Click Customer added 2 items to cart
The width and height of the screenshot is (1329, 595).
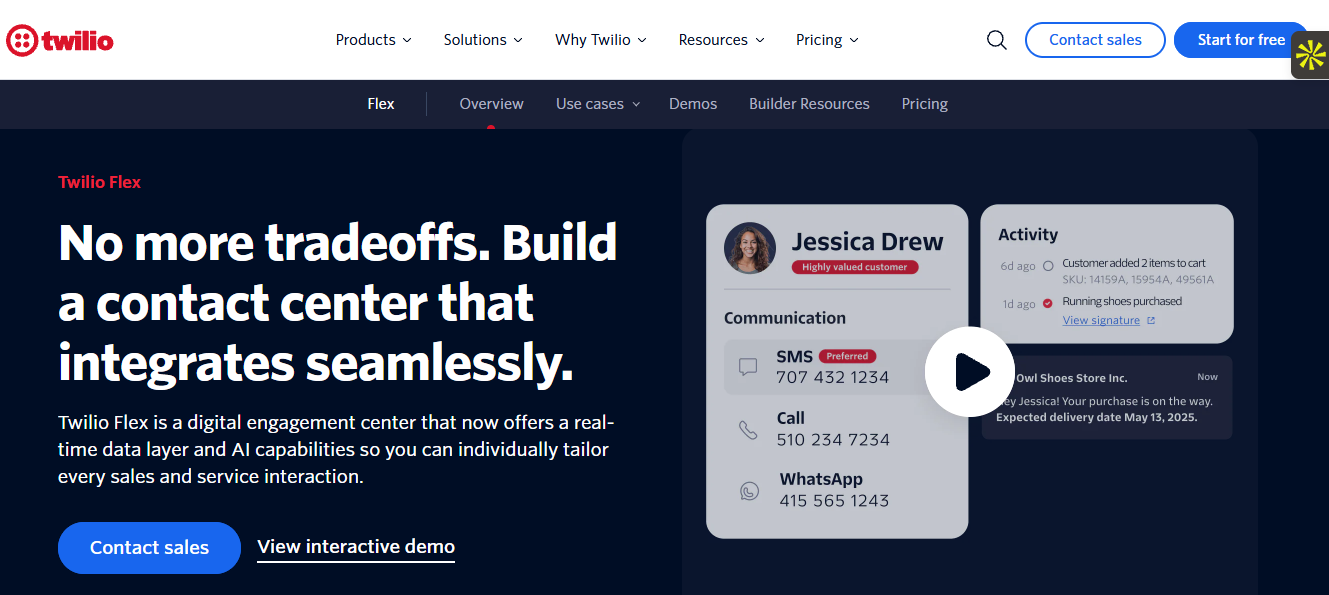1134,264
